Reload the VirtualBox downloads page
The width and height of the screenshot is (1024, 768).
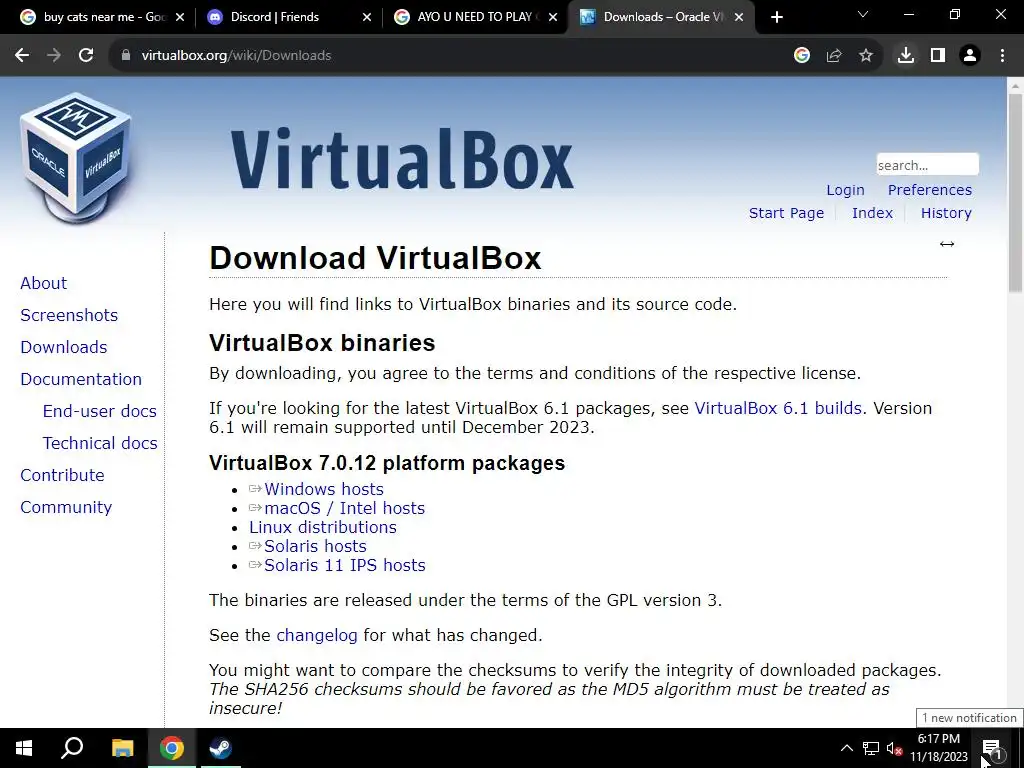(86, 56)
